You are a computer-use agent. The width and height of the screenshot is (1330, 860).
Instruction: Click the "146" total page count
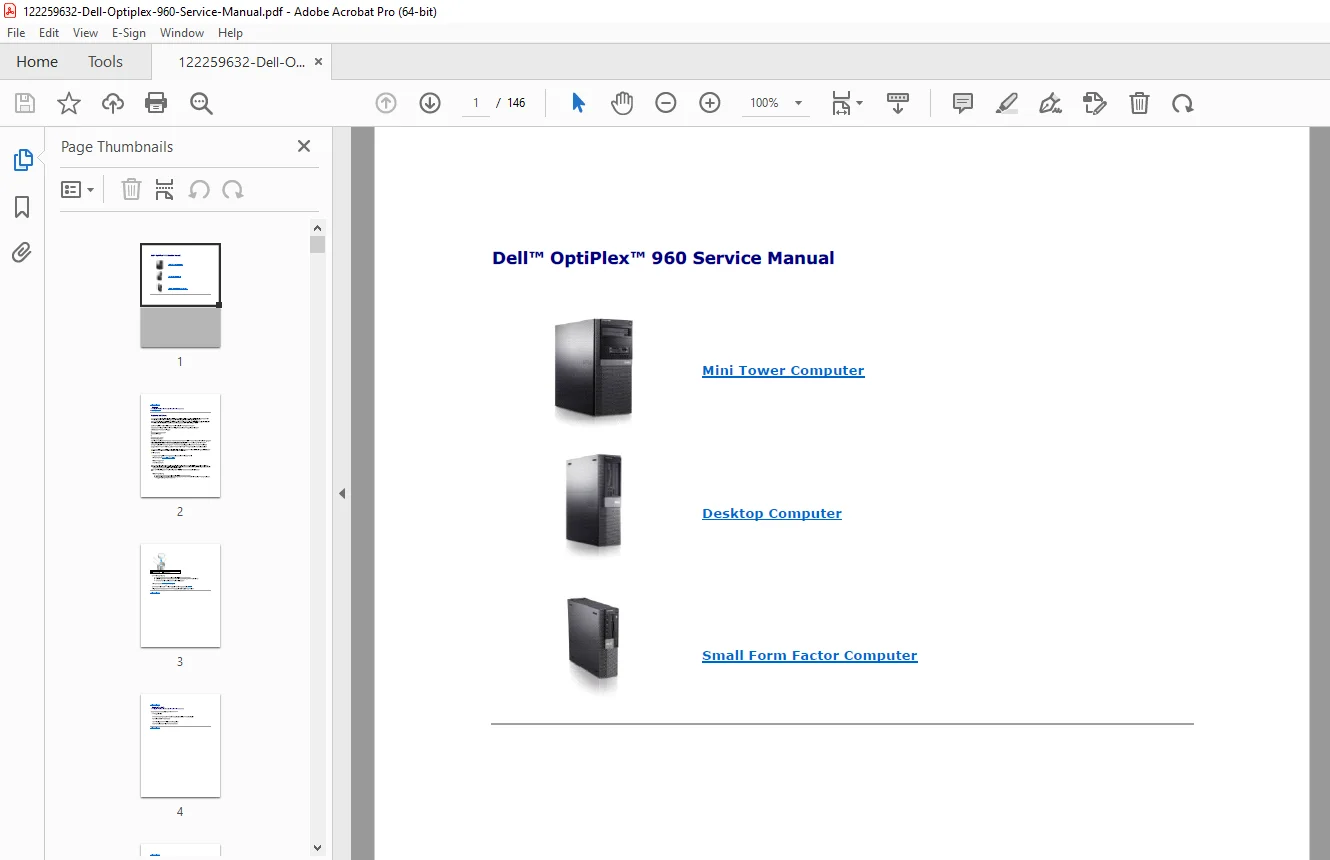(x=516, y=103)
